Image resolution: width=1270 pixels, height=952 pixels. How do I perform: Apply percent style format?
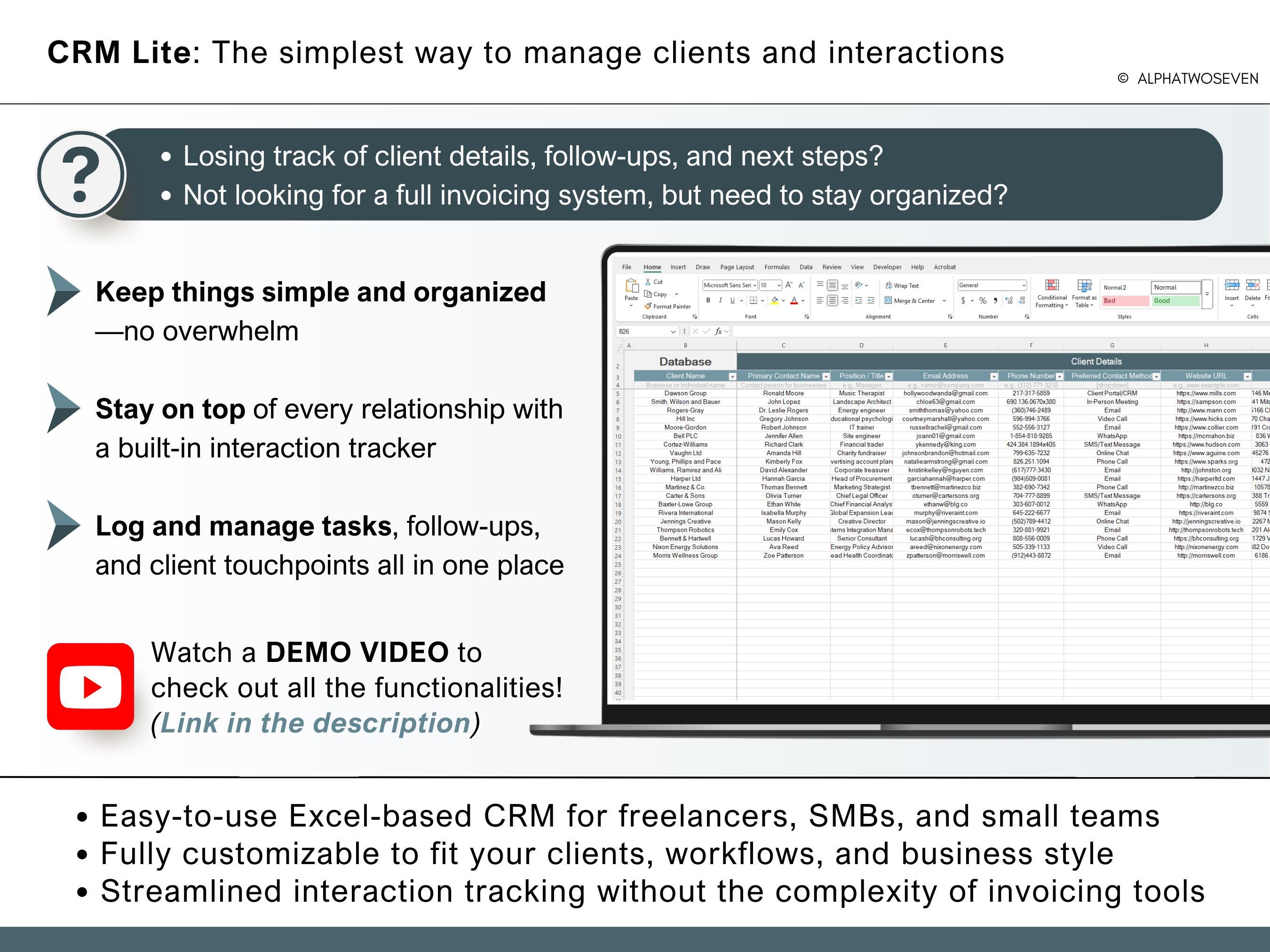tap(983, 300)
